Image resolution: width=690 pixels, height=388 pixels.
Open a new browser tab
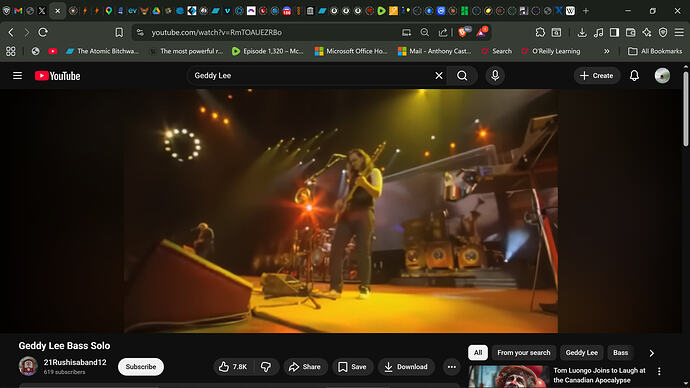tap(586, 11)
